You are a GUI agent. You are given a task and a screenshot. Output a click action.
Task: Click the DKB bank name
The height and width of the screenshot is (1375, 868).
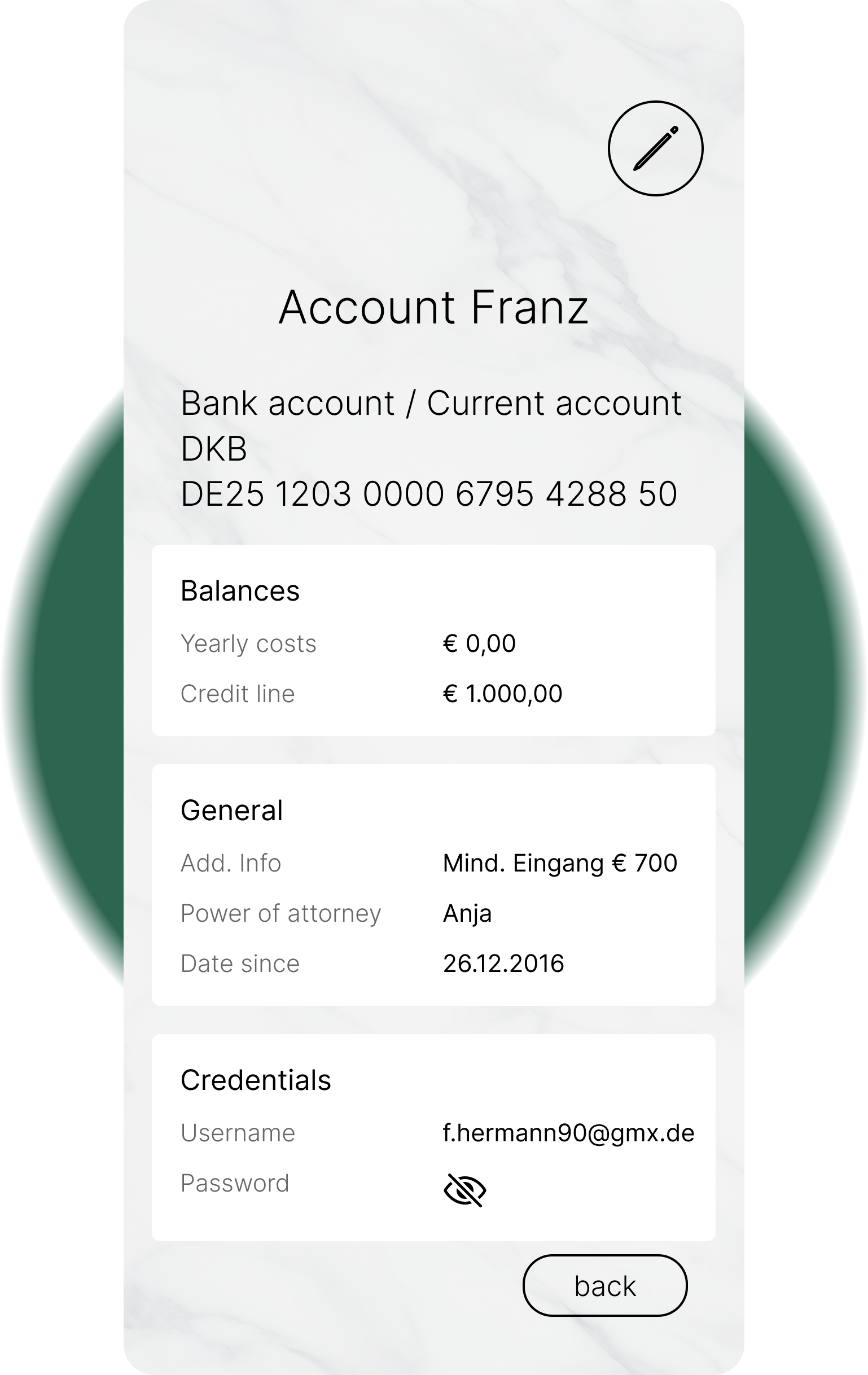pos(213,449)
